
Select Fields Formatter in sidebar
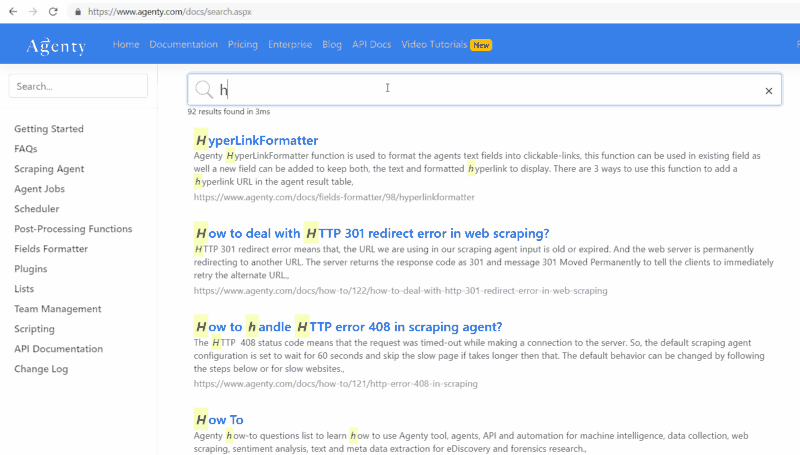[51, 248]
